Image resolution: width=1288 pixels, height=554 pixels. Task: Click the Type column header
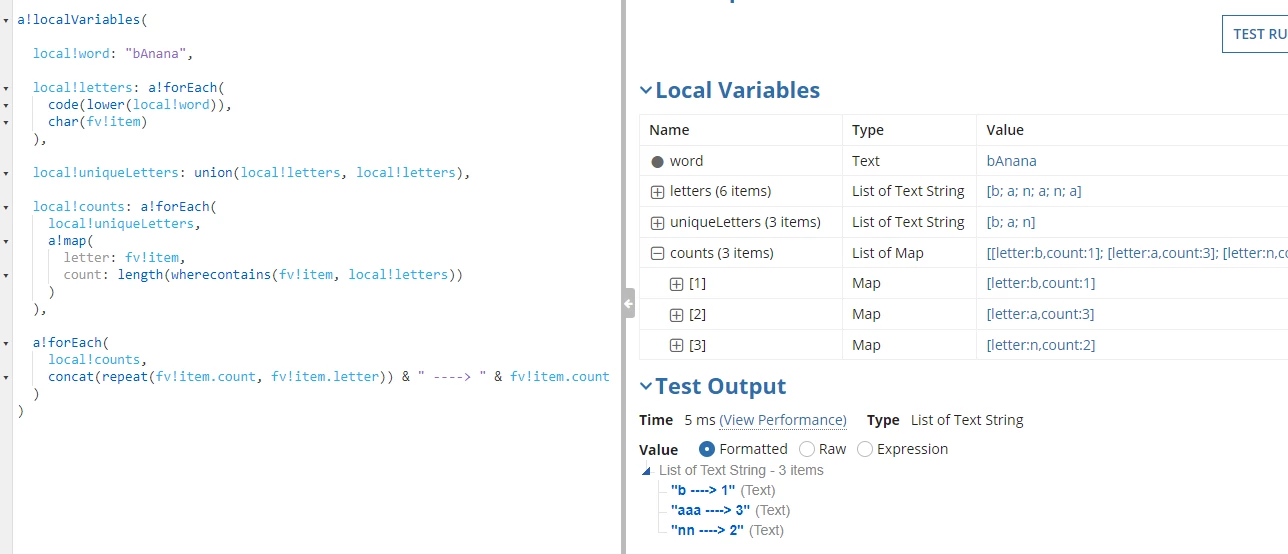869,130
